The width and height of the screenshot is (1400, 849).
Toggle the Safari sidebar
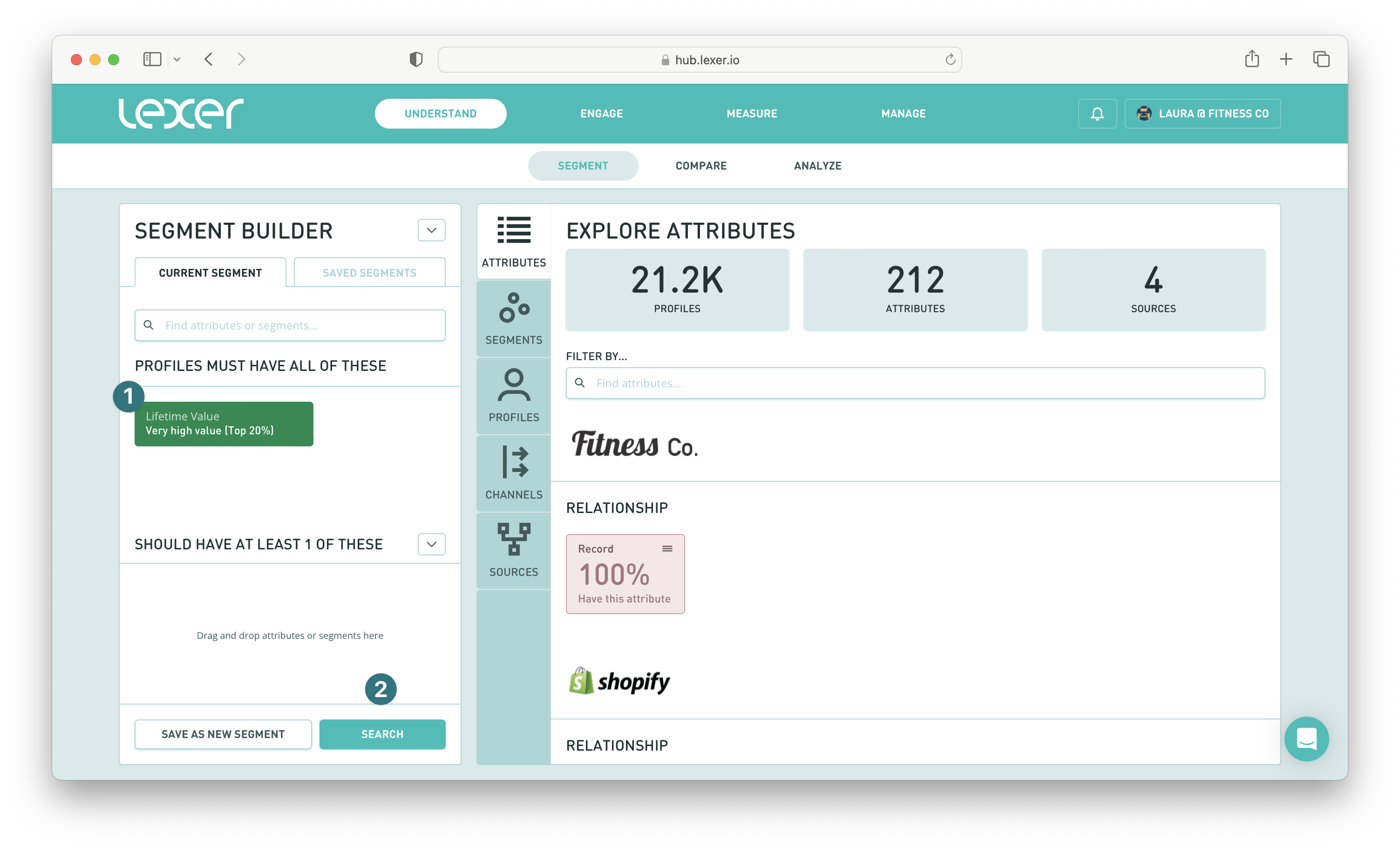coord(152,59)
